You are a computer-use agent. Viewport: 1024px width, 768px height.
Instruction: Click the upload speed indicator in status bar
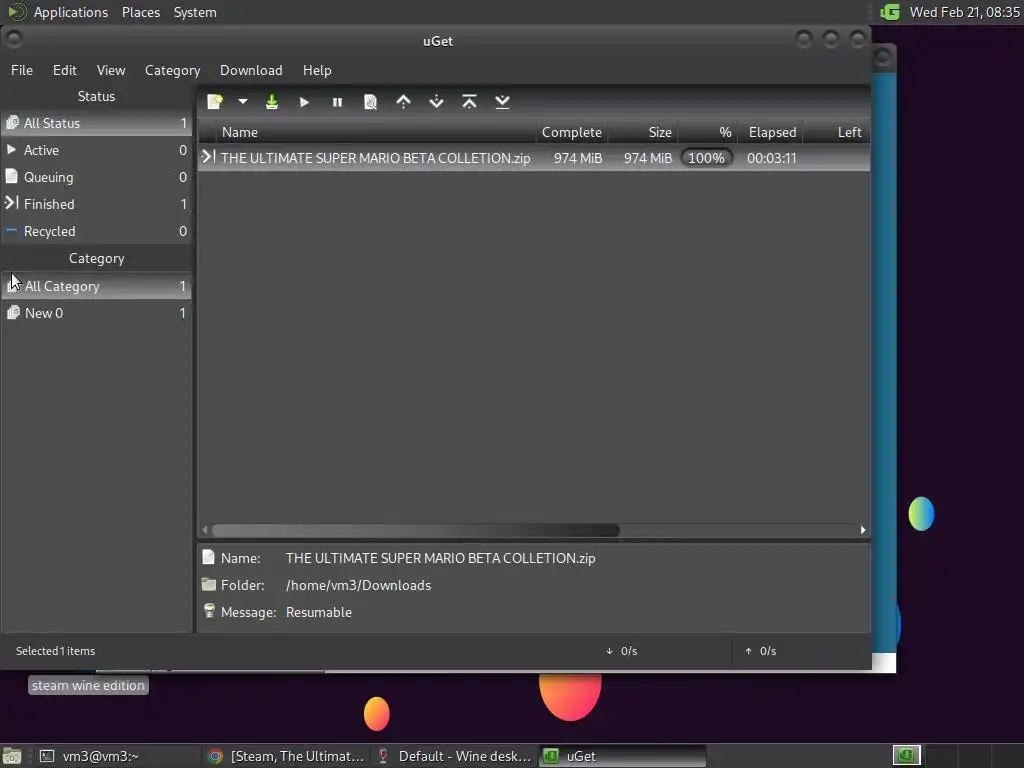pos(760,651)
